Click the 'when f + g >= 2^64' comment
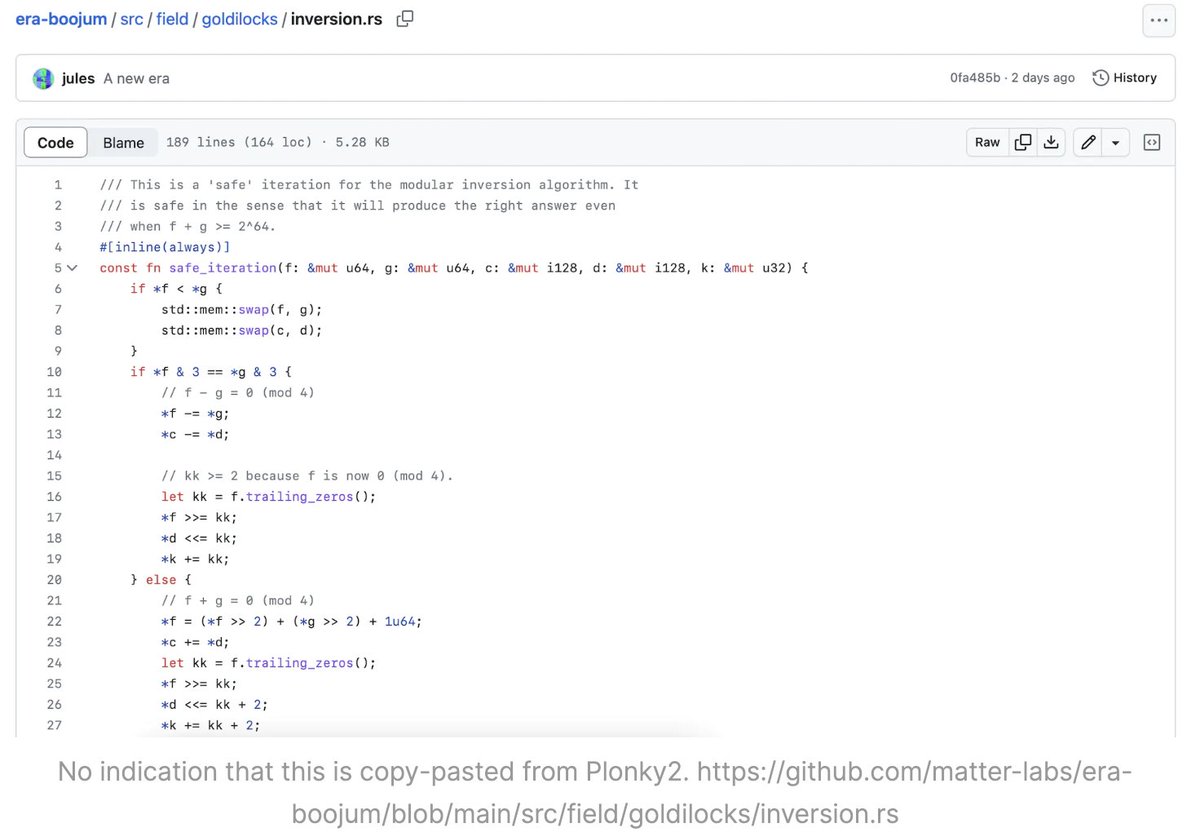 pos(188,227)
